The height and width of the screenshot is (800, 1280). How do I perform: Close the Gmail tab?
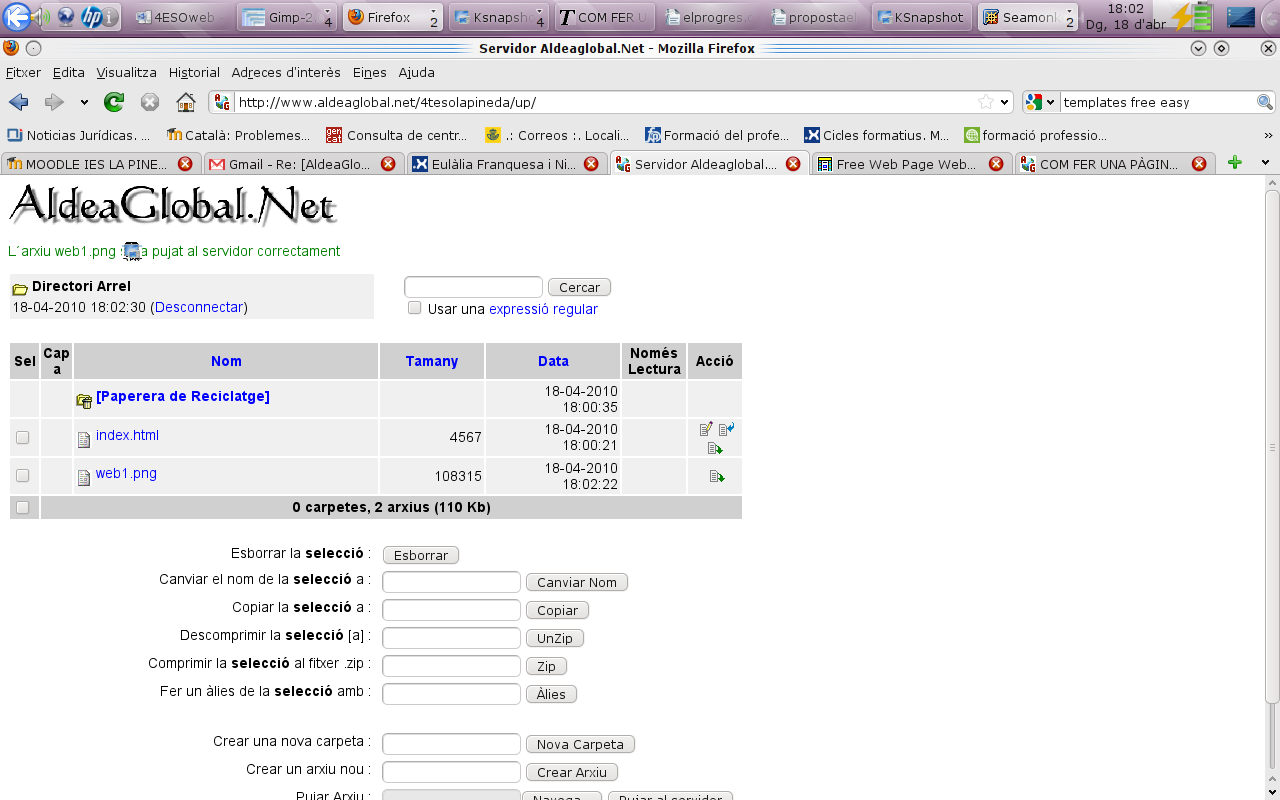(x=388, y=164)
